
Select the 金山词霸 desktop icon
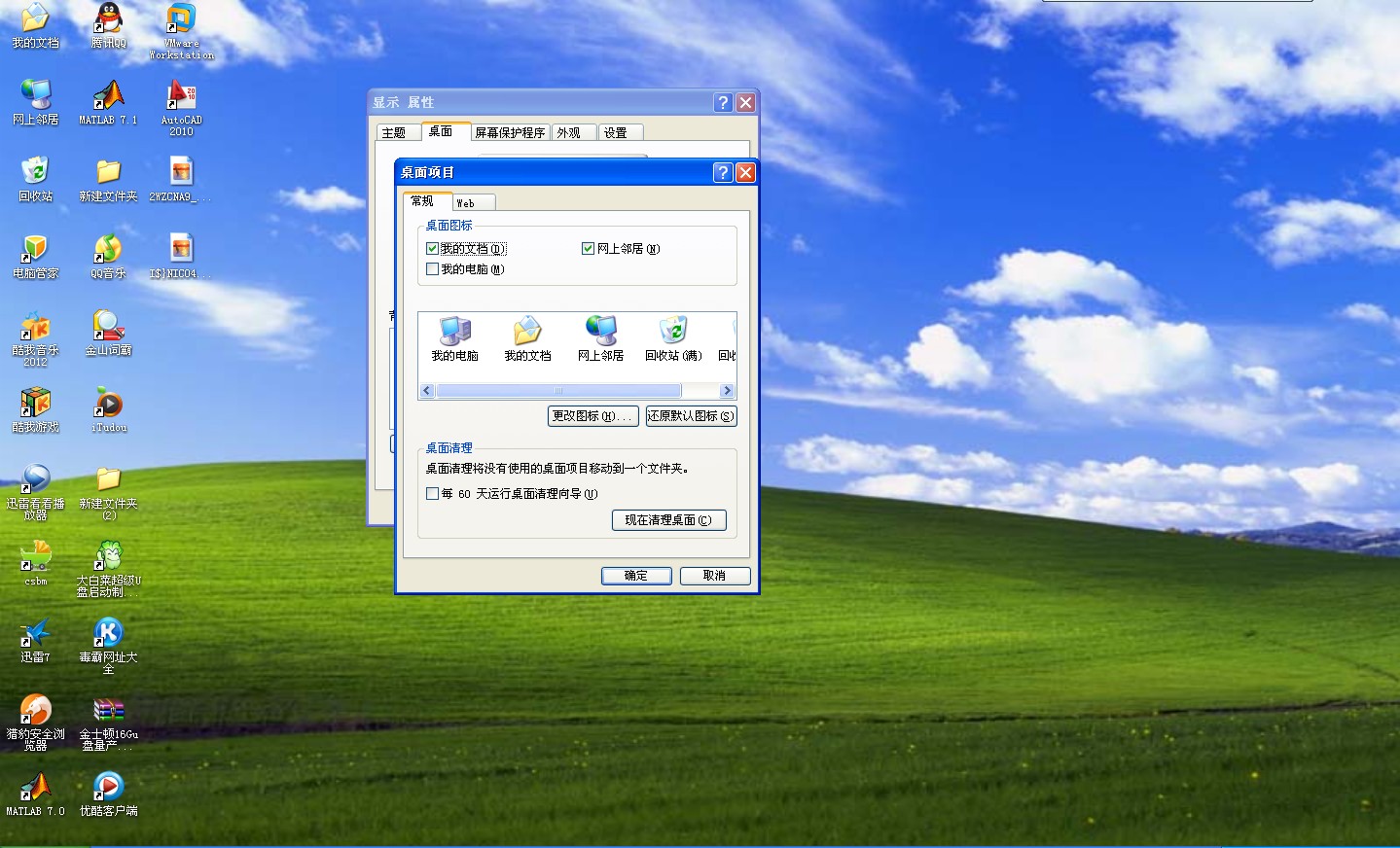pyautogui.click(x=108, y=333)
